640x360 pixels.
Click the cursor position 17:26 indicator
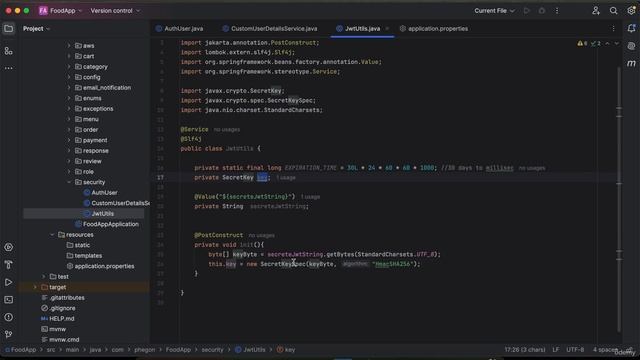coord(525,350)
